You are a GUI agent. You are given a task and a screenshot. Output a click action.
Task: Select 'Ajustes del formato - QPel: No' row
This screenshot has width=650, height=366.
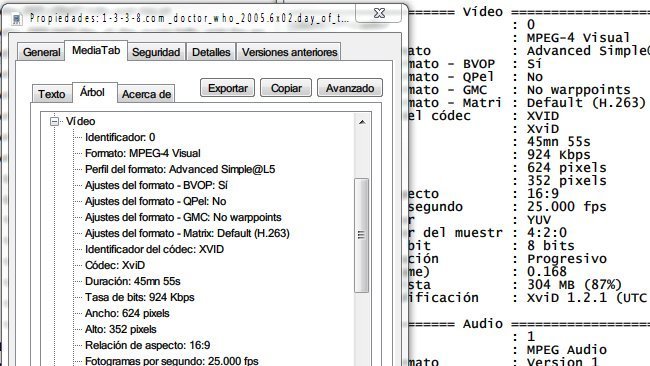pos(155,201)
